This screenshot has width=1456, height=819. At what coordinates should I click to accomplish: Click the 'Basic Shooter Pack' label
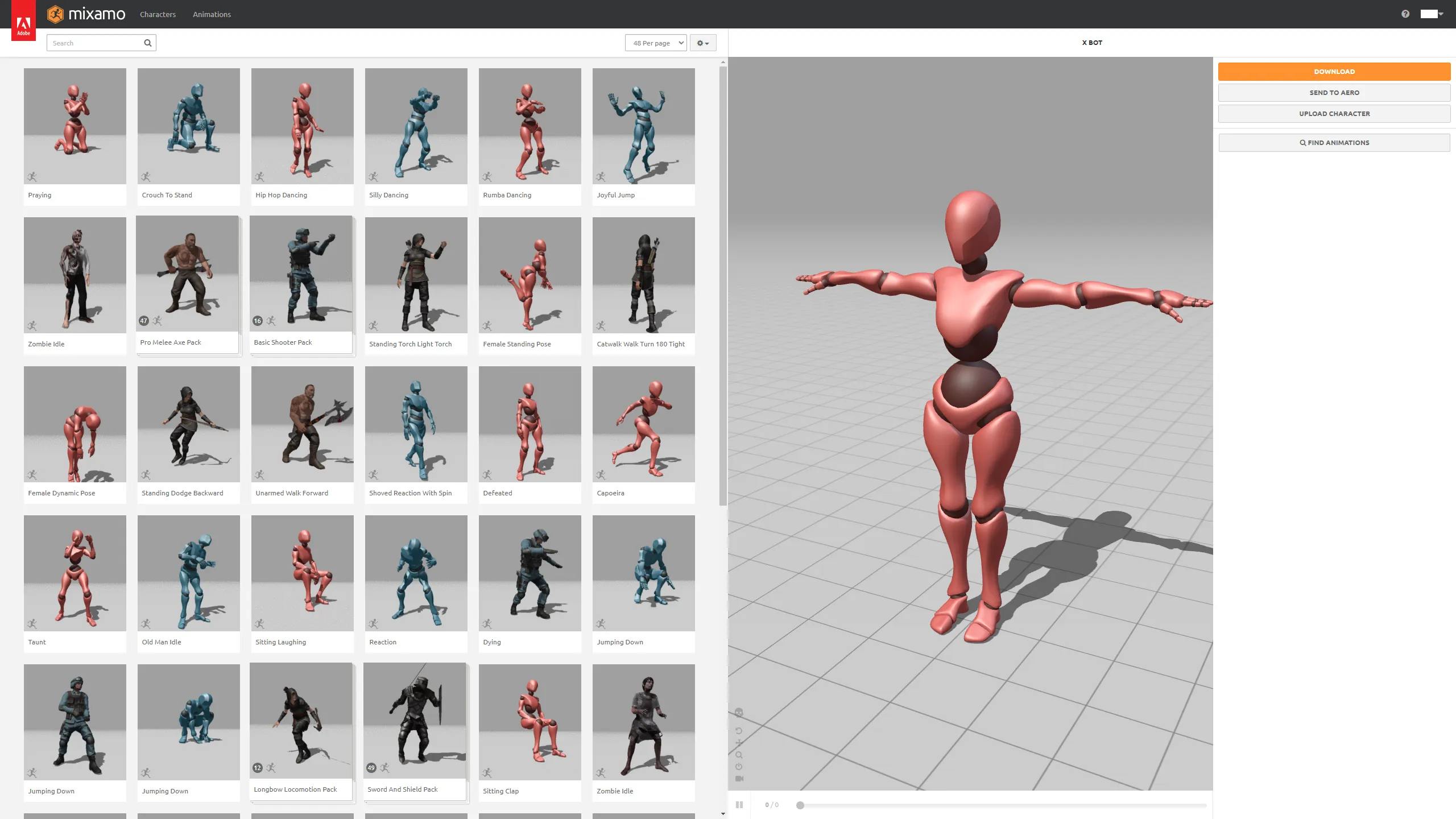(283, 342)
